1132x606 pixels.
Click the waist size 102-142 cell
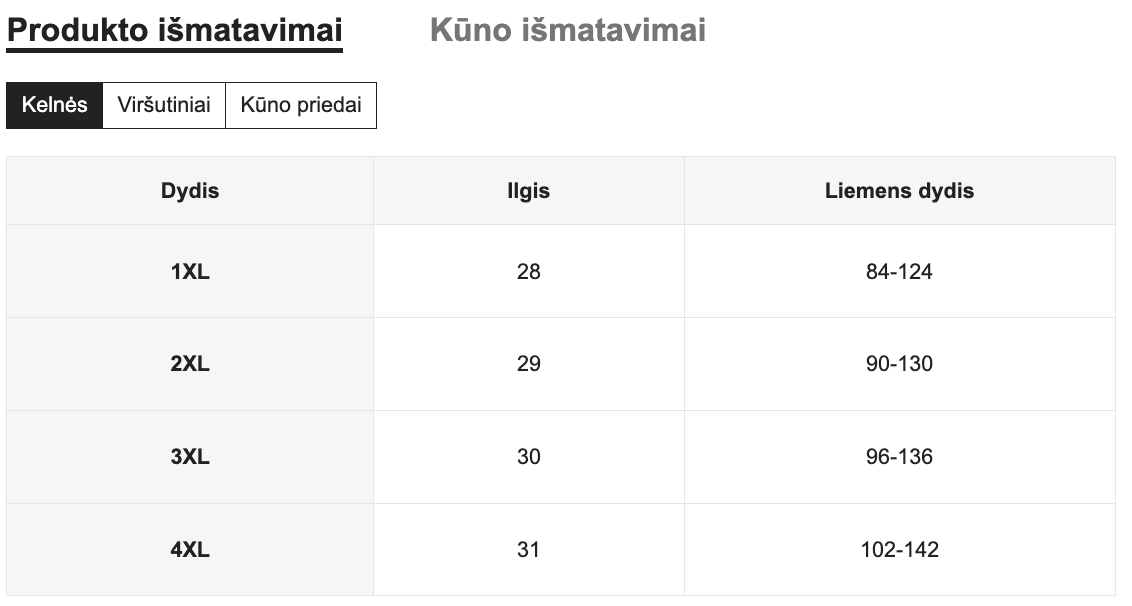[899, 549]
